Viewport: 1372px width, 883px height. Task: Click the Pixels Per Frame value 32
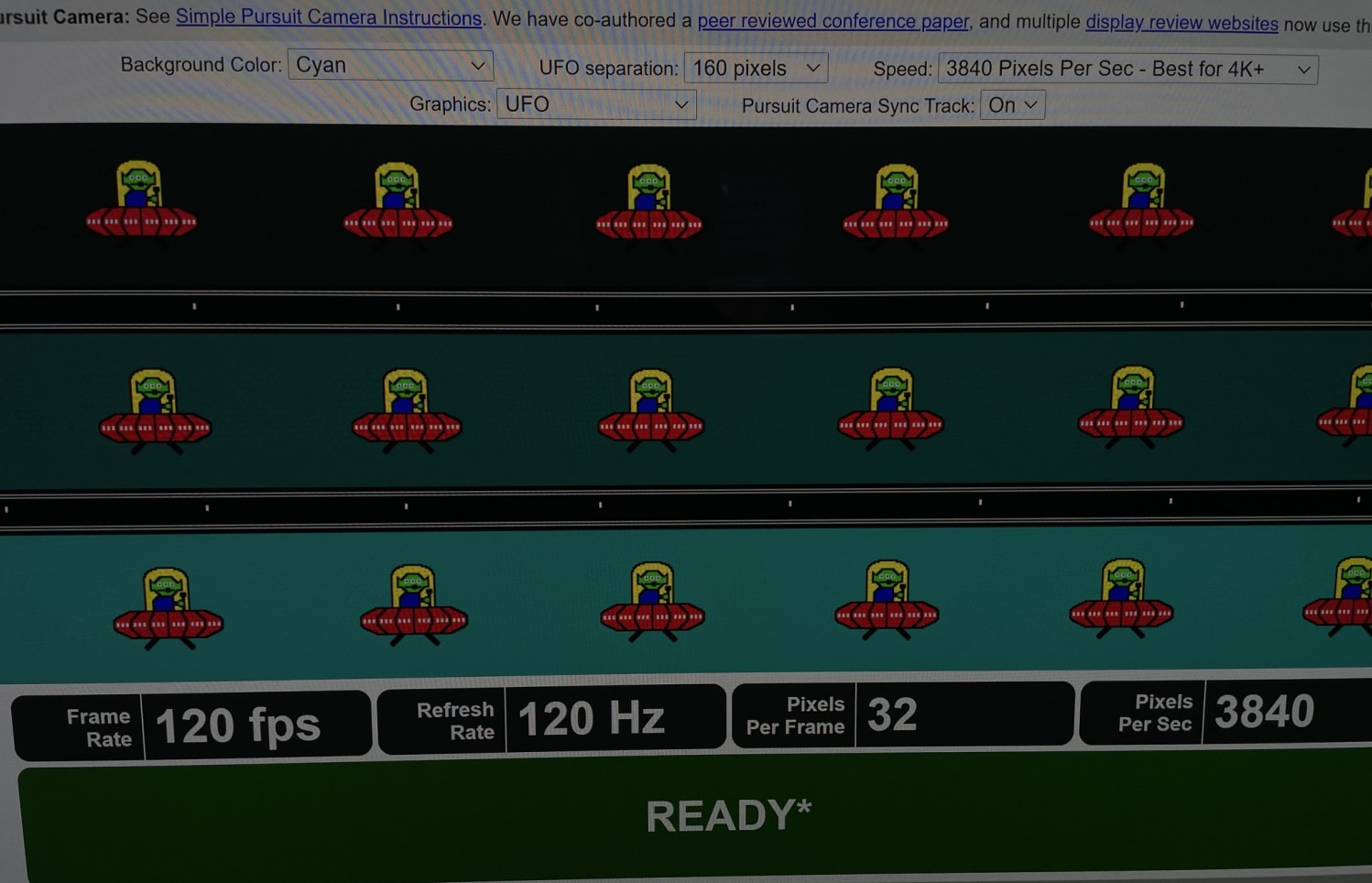point(892,714)
